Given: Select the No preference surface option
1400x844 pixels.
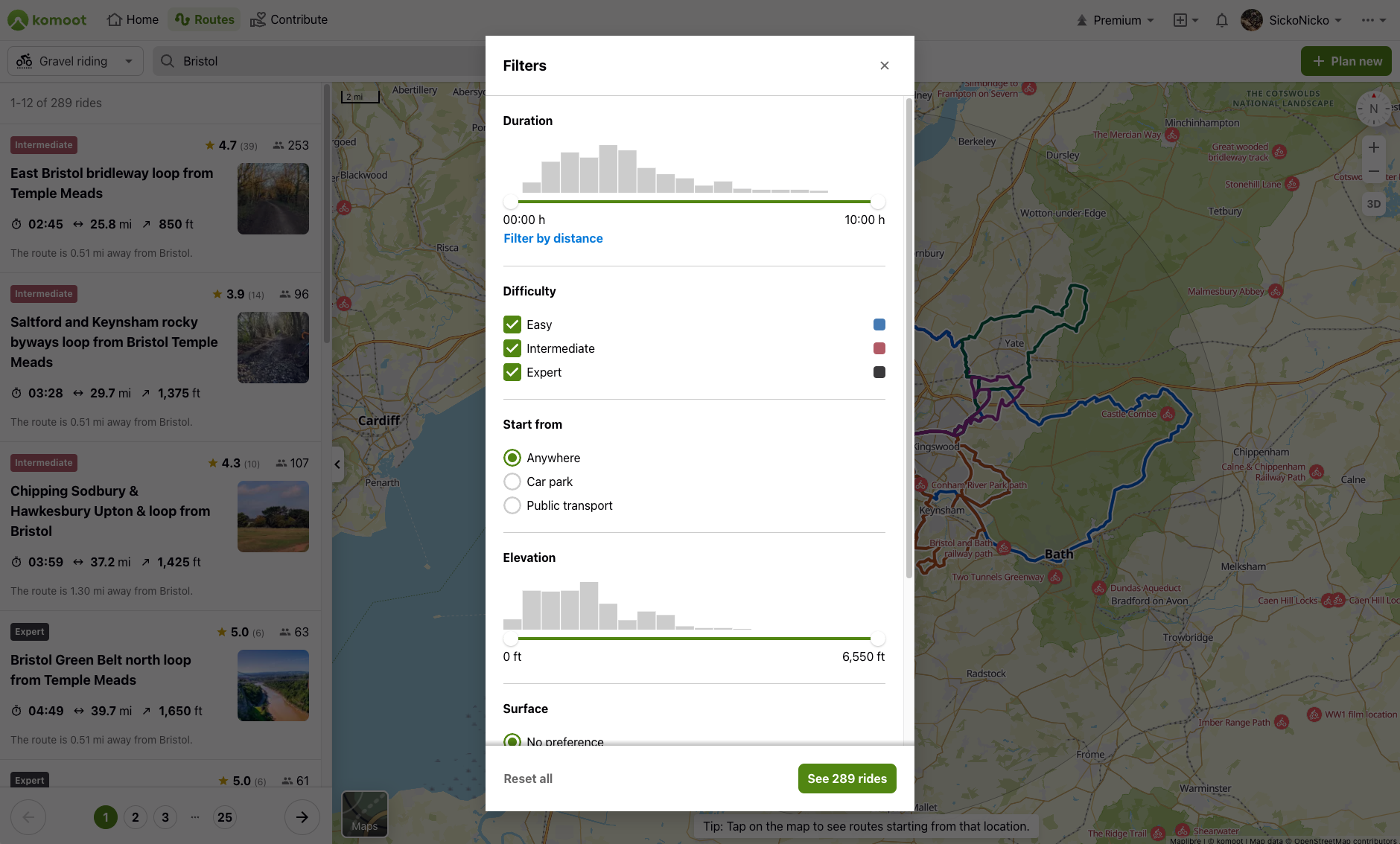Looking at the screenshot, I should tap(512, 741).
